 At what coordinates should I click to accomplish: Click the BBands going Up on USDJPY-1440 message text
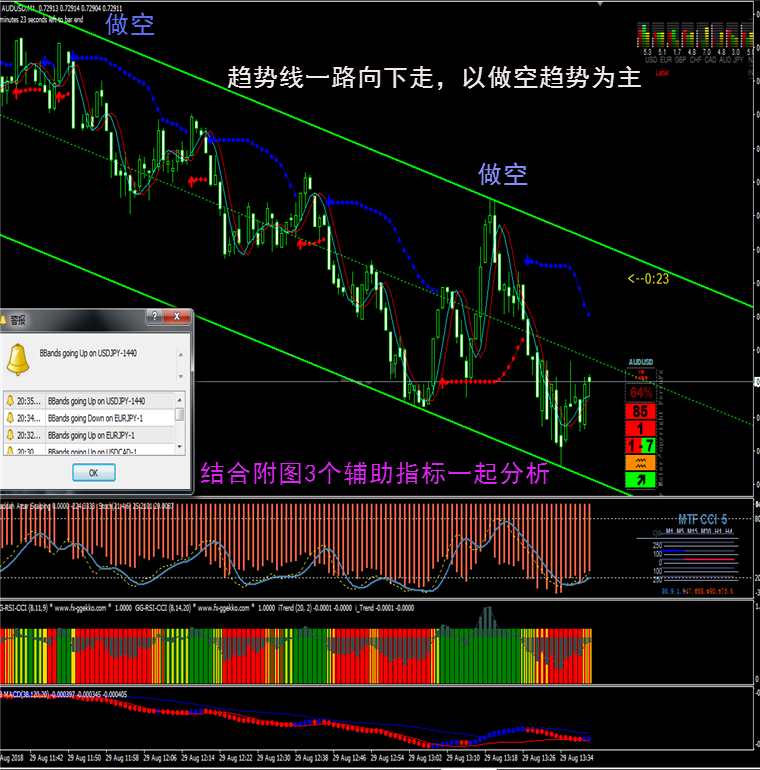tap(88, 353)
